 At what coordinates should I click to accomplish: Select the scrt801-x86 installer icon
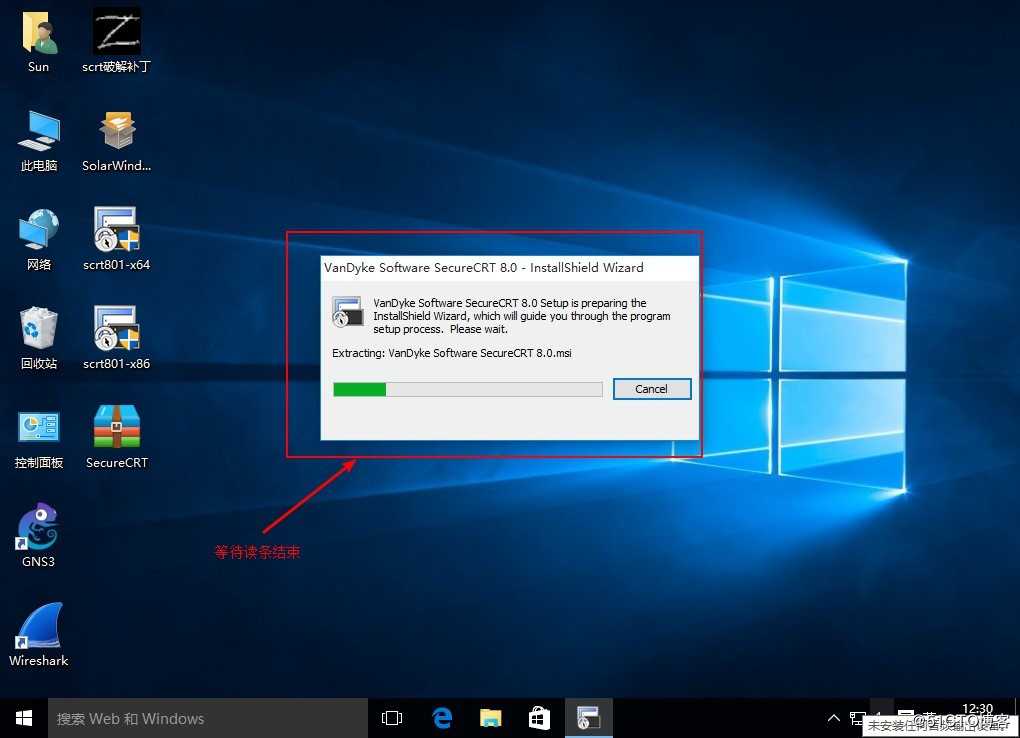pyautogui.click(x=116, y=337)
